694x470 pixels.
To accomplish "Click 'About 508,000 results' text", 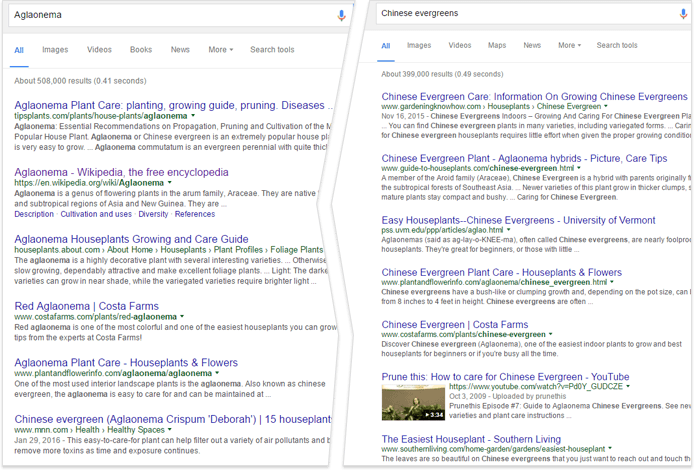I will tap(80, 81).
